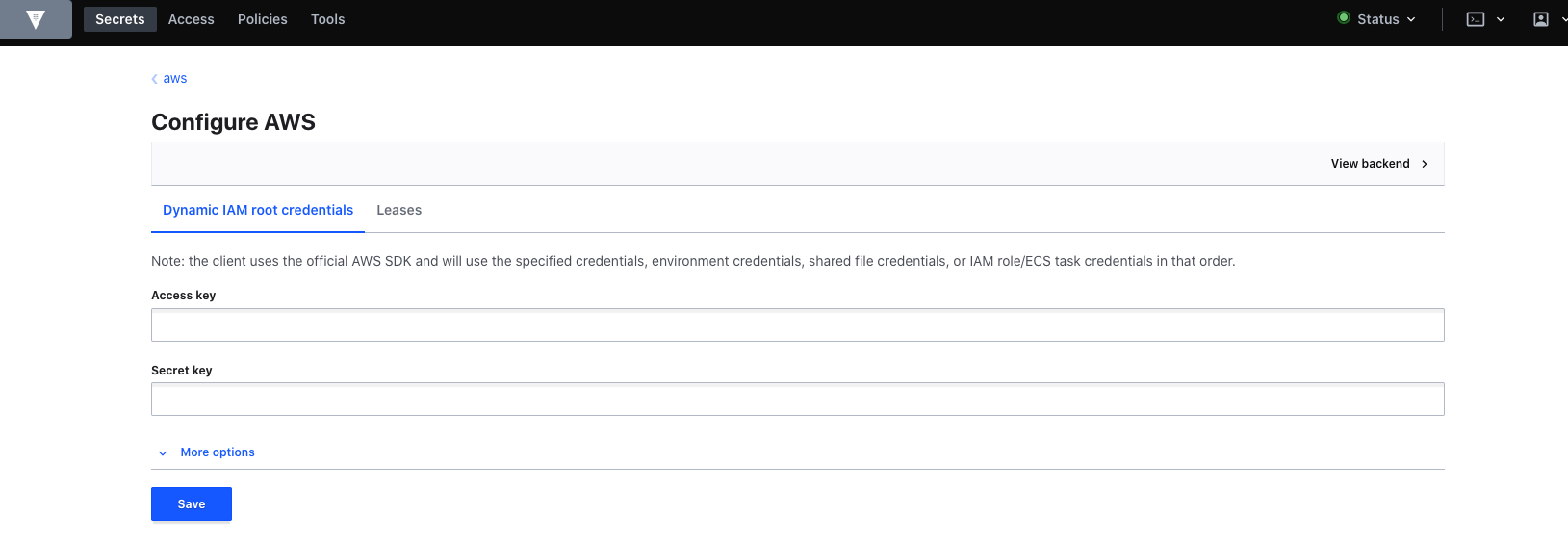
Task: Click the green Status indicator icon
Action: (x=1344, y=18)
